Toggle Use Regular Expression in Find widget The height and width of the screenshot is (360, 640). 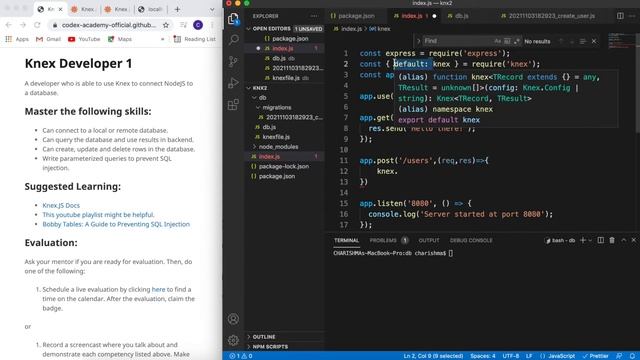[x=517, y=41]
